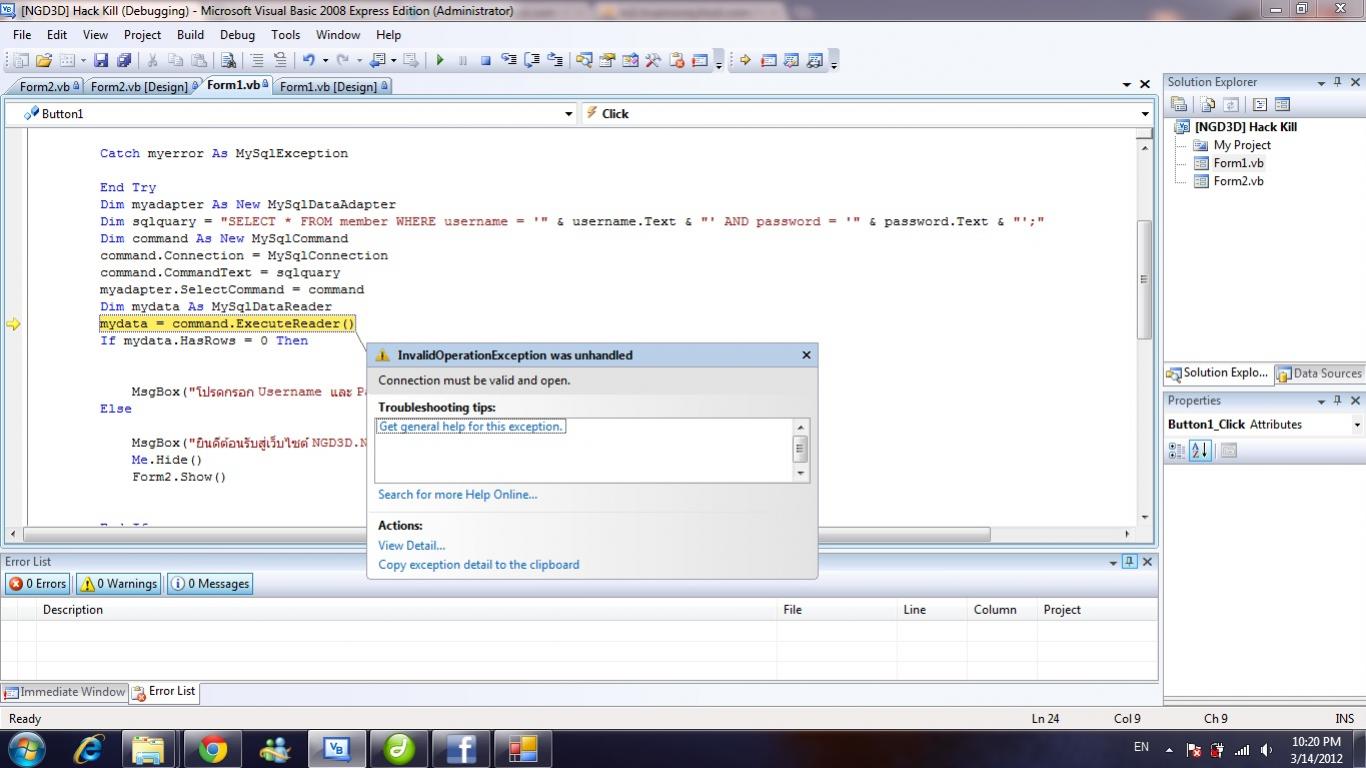Select Form2.vb in Solution Explorer
This screenshot has height=768, width=1366.
tap(1238, 181)
